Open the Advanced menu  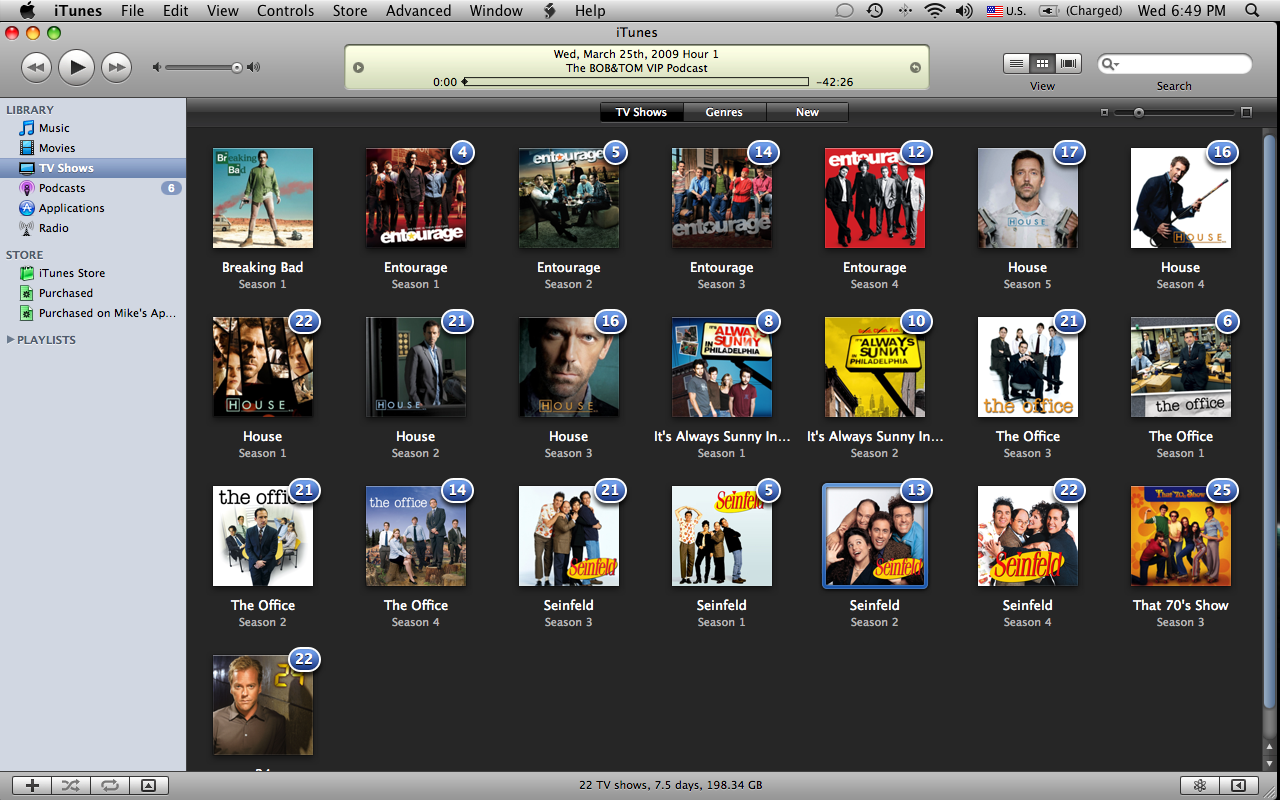coord(418,11)
